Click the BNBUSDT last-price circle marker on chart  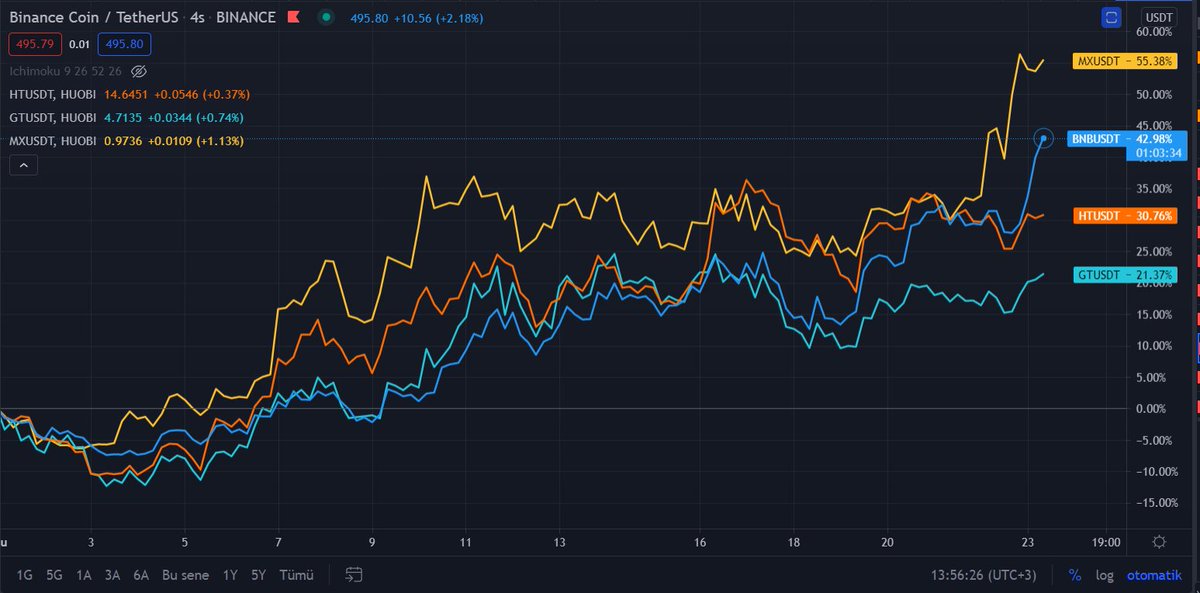[x=1043, y=138]
